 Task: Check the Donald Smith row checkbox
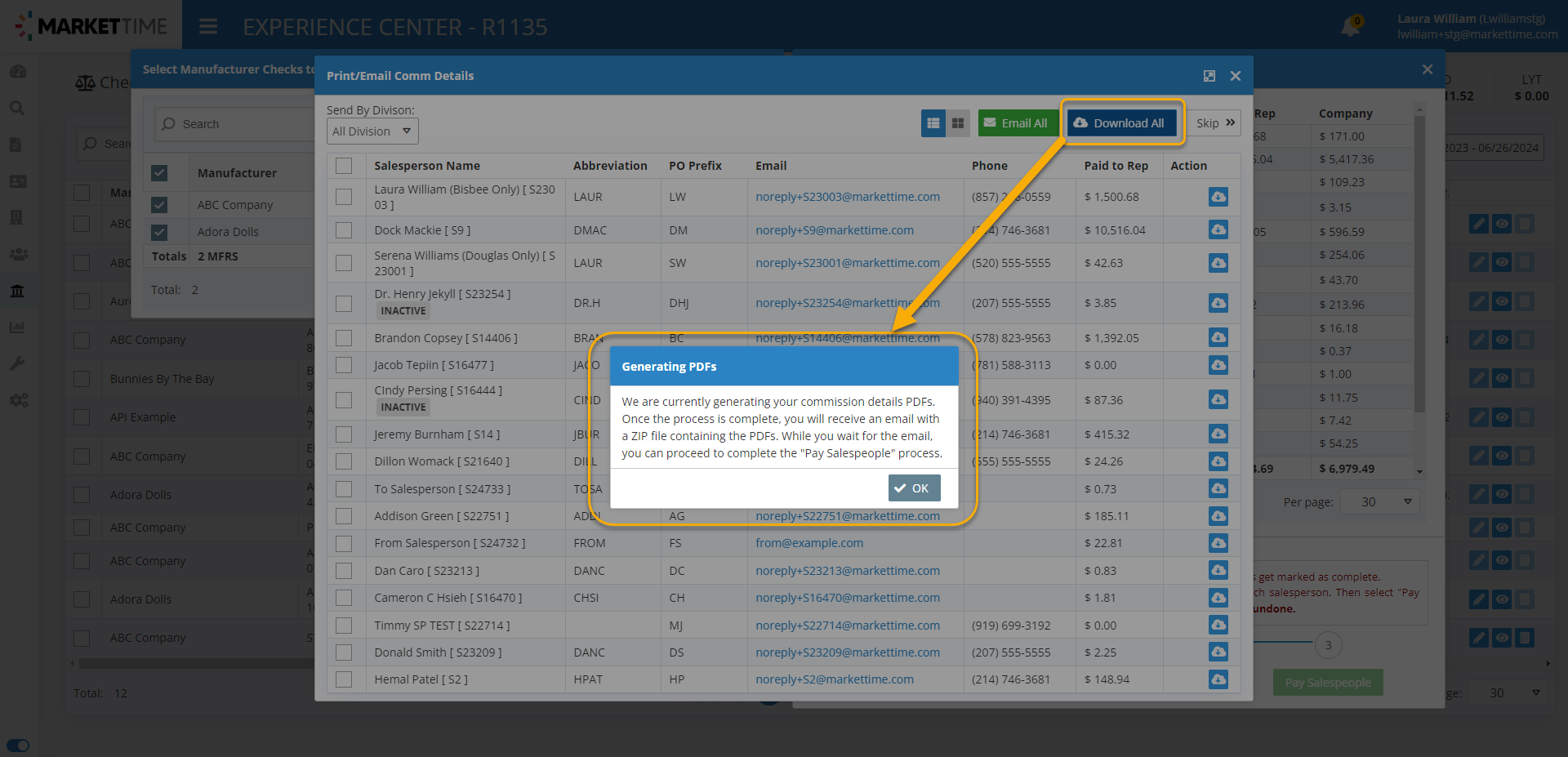(344, 652)
